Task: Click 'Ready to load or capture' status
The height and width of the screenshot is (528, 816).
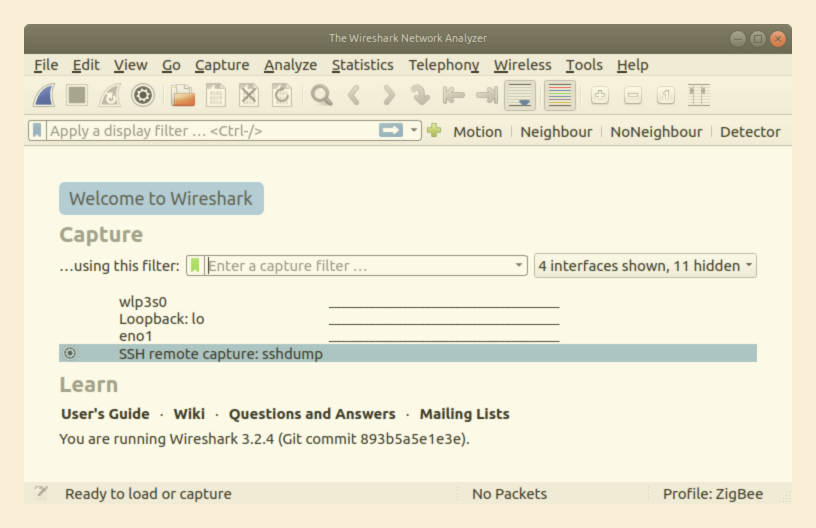Action: (148, 494)
